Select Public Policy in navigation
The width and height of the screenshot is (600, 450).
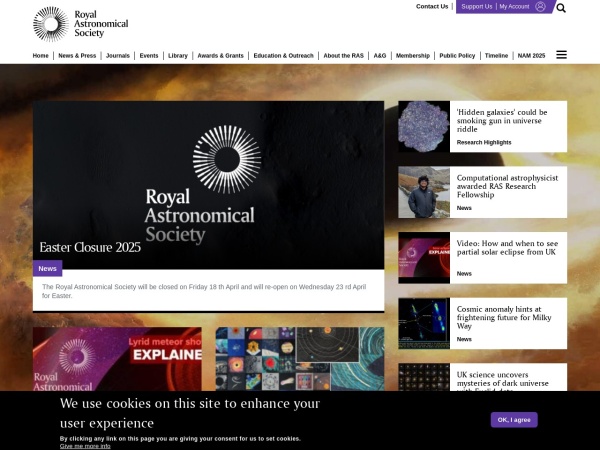coord(457,55)
